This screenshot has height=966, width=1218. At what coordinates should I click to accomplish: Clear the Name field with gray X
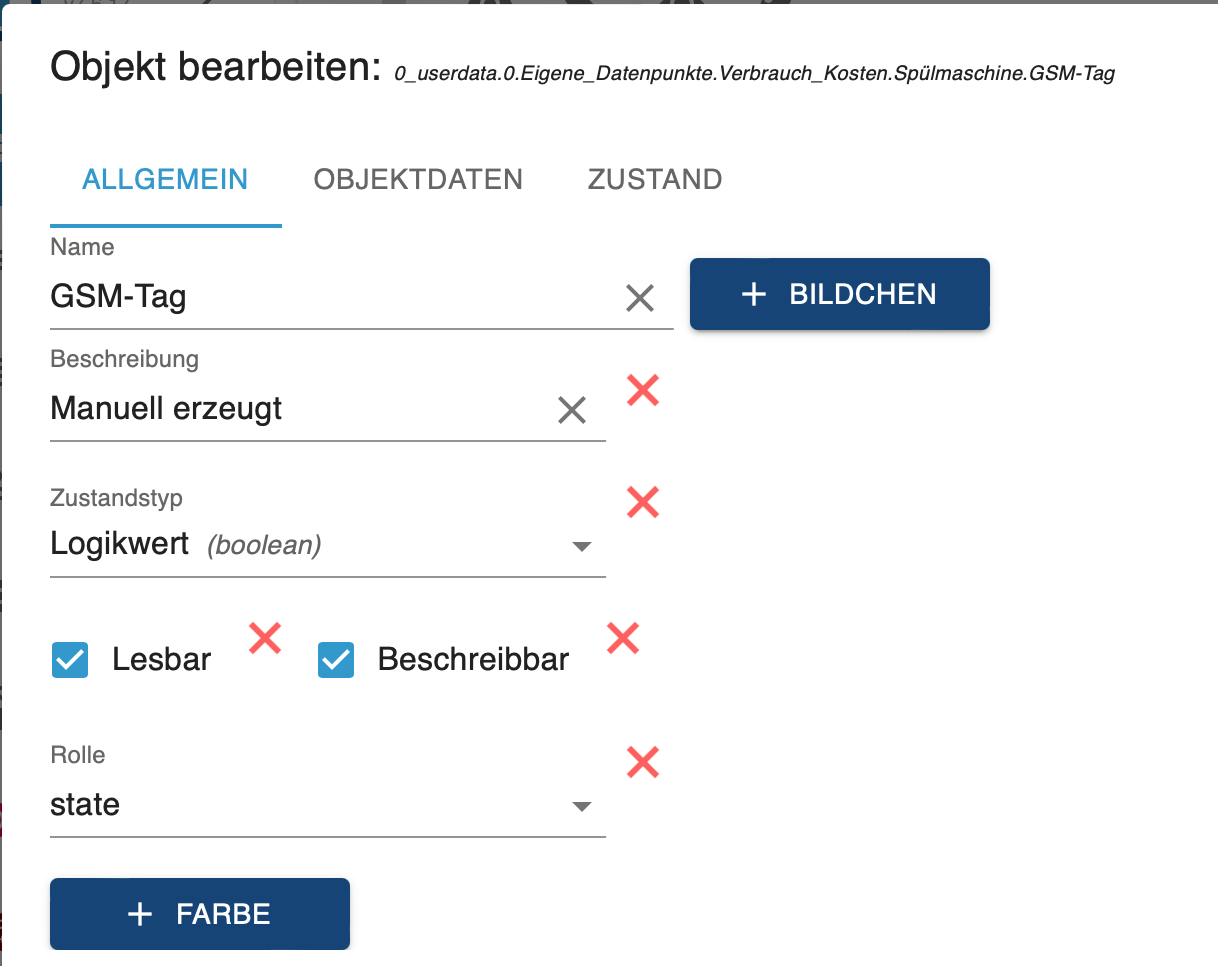click(640, 297)
